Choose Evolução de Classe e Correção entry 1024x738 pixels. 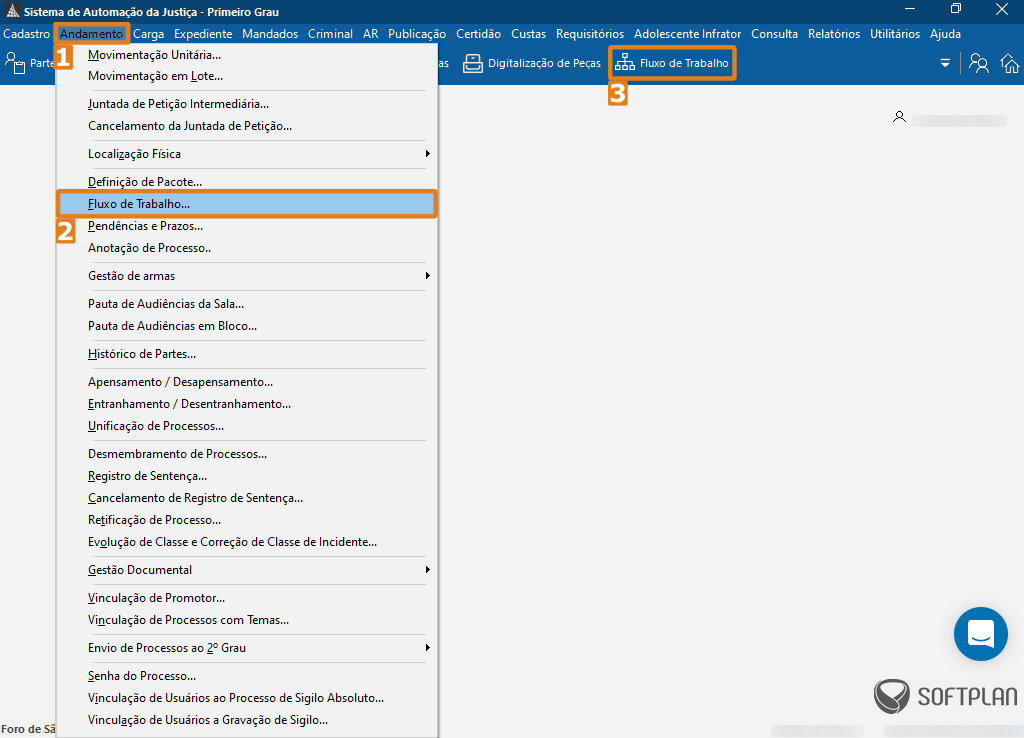click(247, 542)
